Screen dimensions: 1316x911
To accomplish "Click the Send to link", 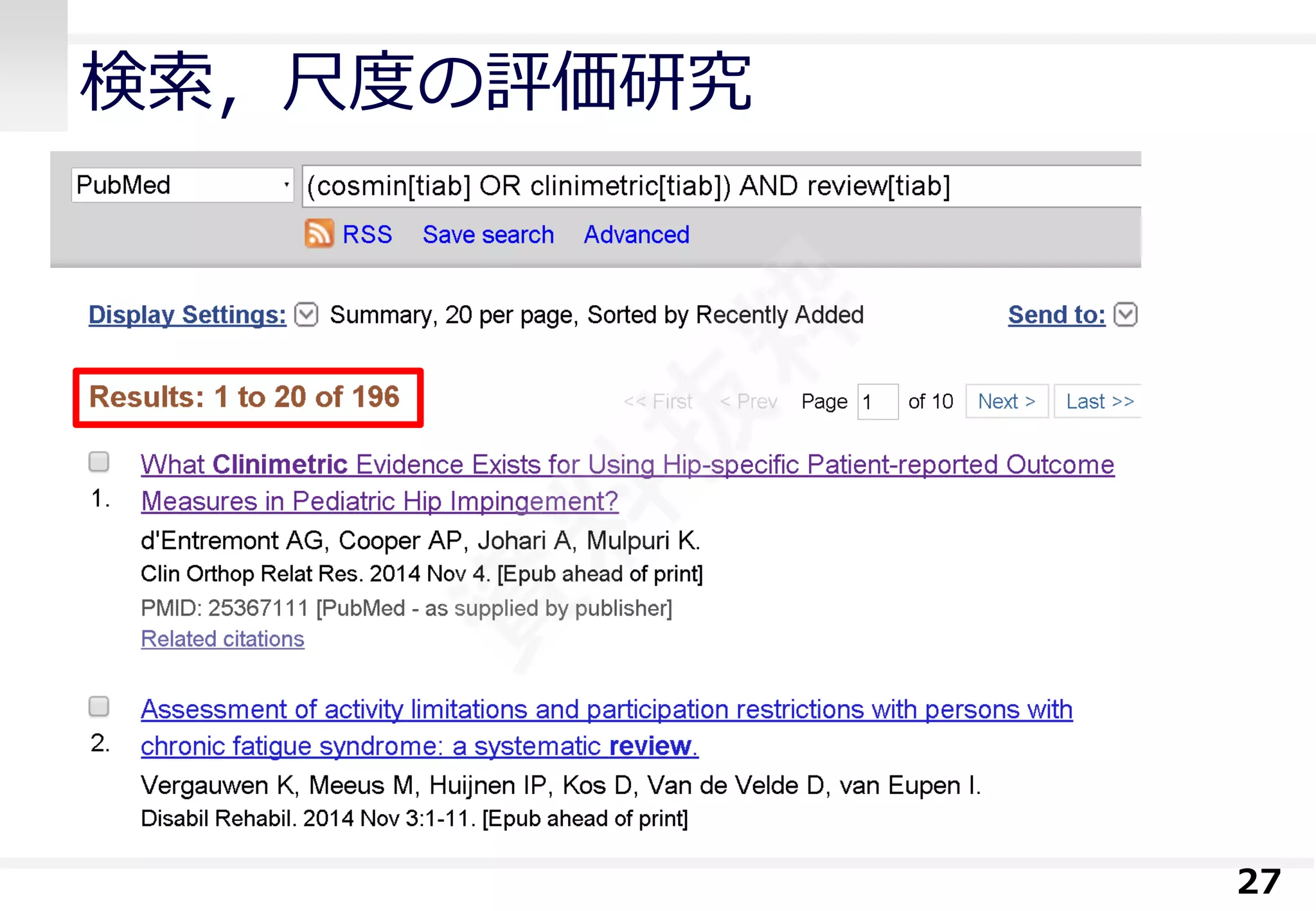I will [x=1056, y=315].
